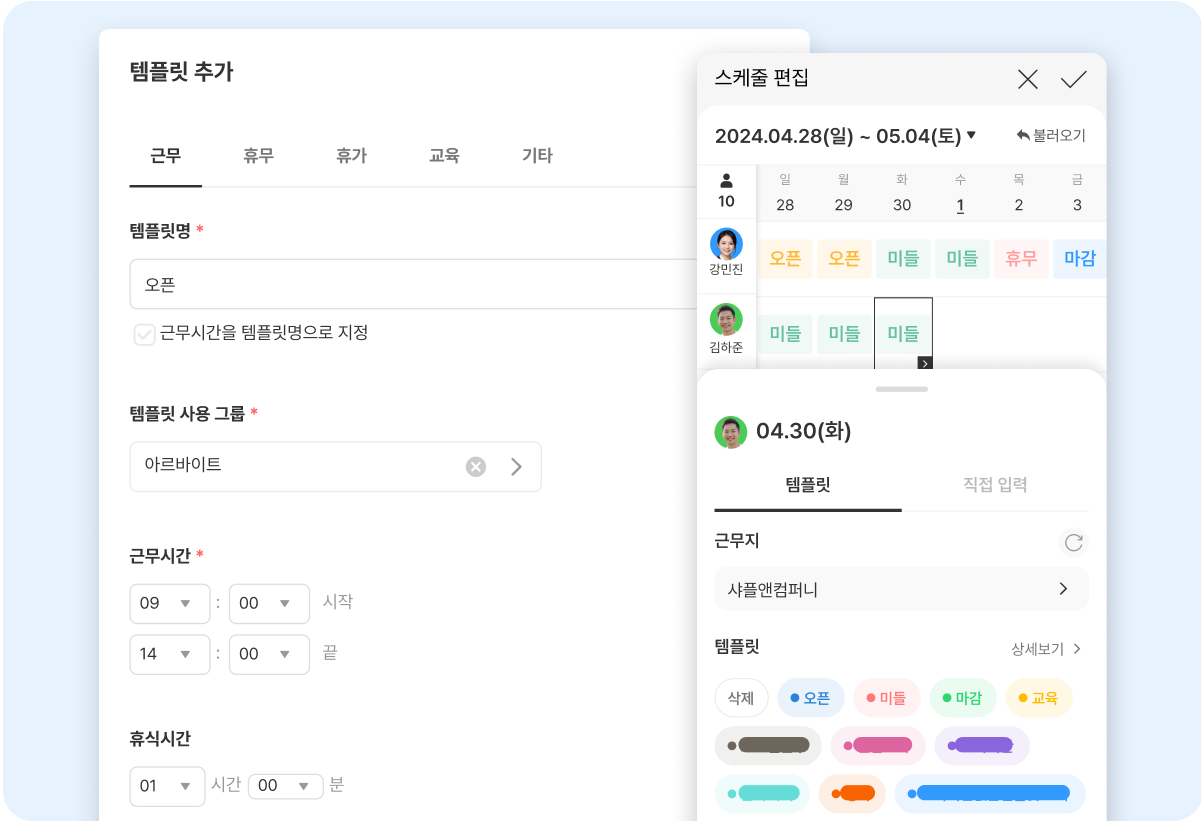The image size is (1201, 821).
Task: Click 강민진's 휴무 shift on Thursday
Action: click(x=1020, y=259)
